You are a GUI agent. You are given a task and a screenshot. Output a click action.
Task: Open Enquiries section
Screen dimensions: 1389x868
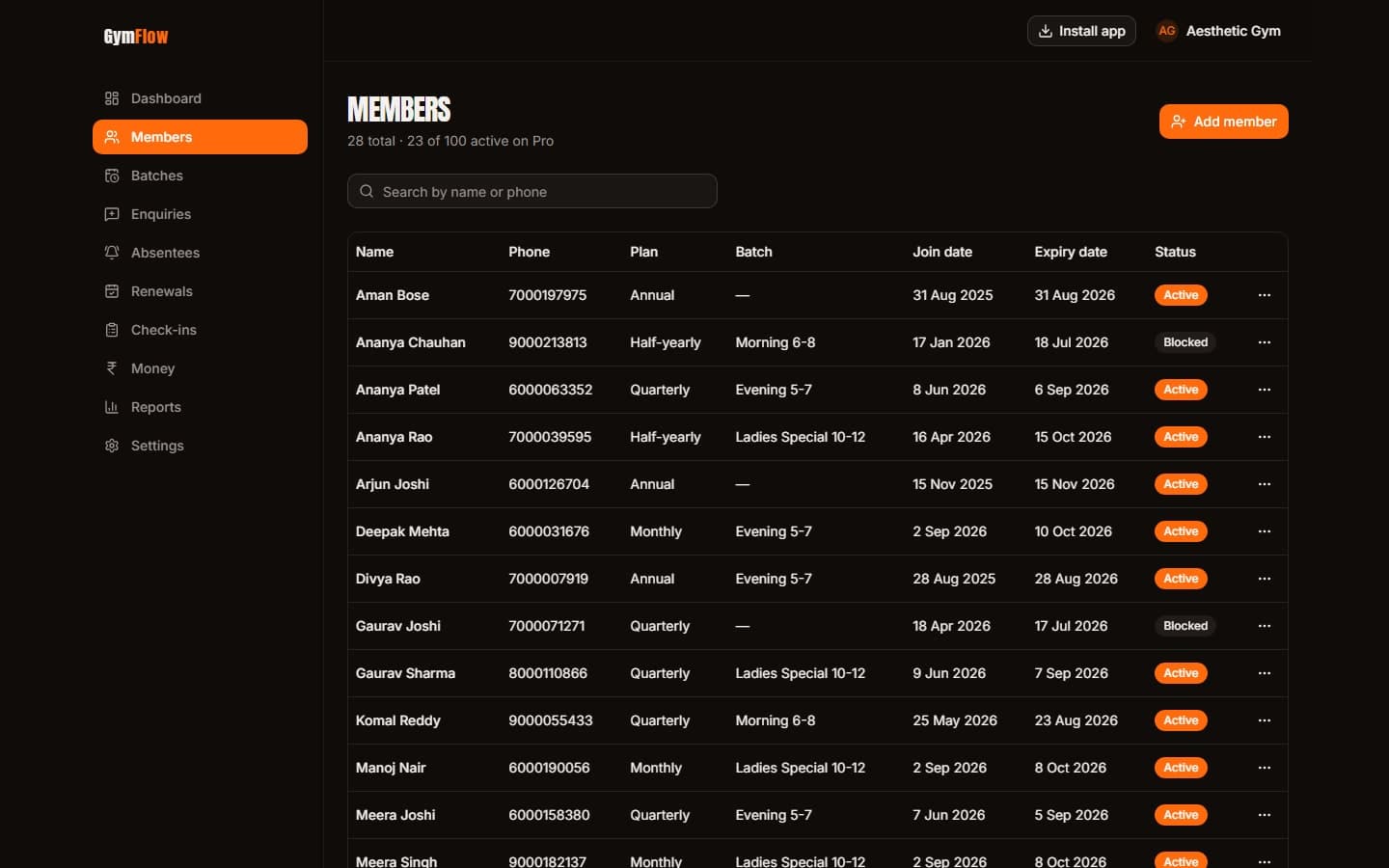[x=200, y=214]
